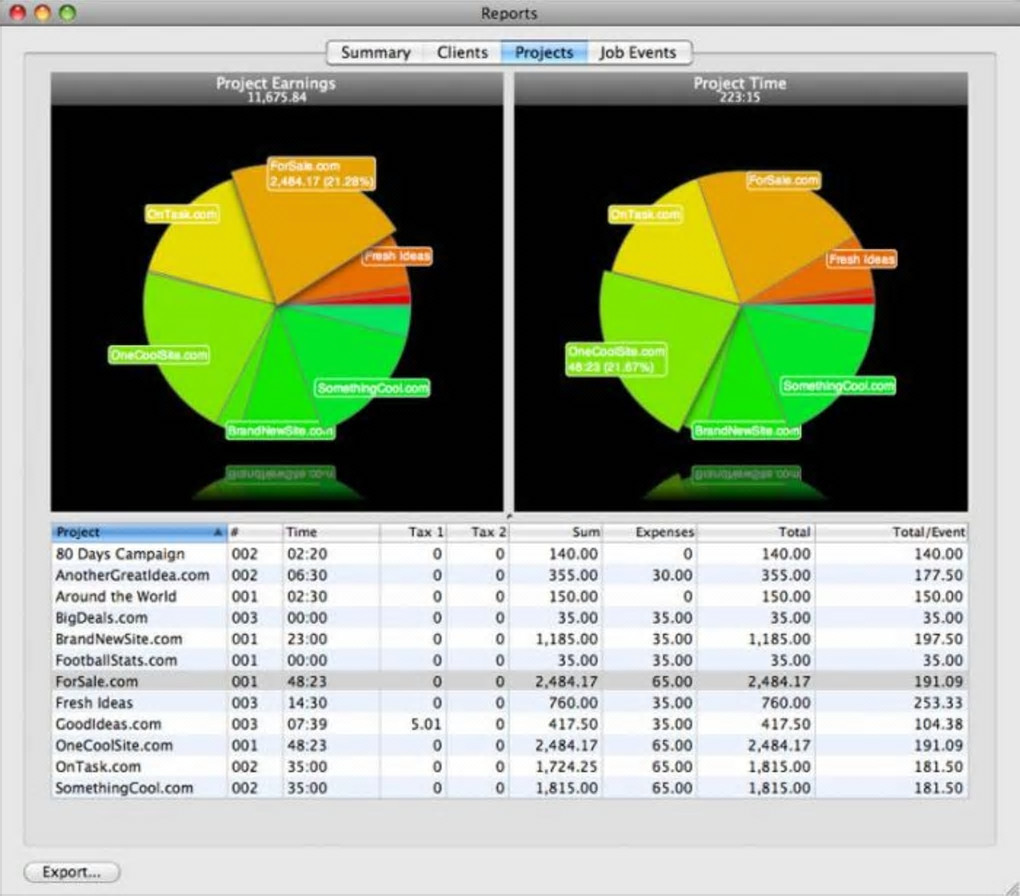The image size is (1020, 896).
Task: Click OneCoolSite.com label in Project Earnings chart
Action: [159, 355]
